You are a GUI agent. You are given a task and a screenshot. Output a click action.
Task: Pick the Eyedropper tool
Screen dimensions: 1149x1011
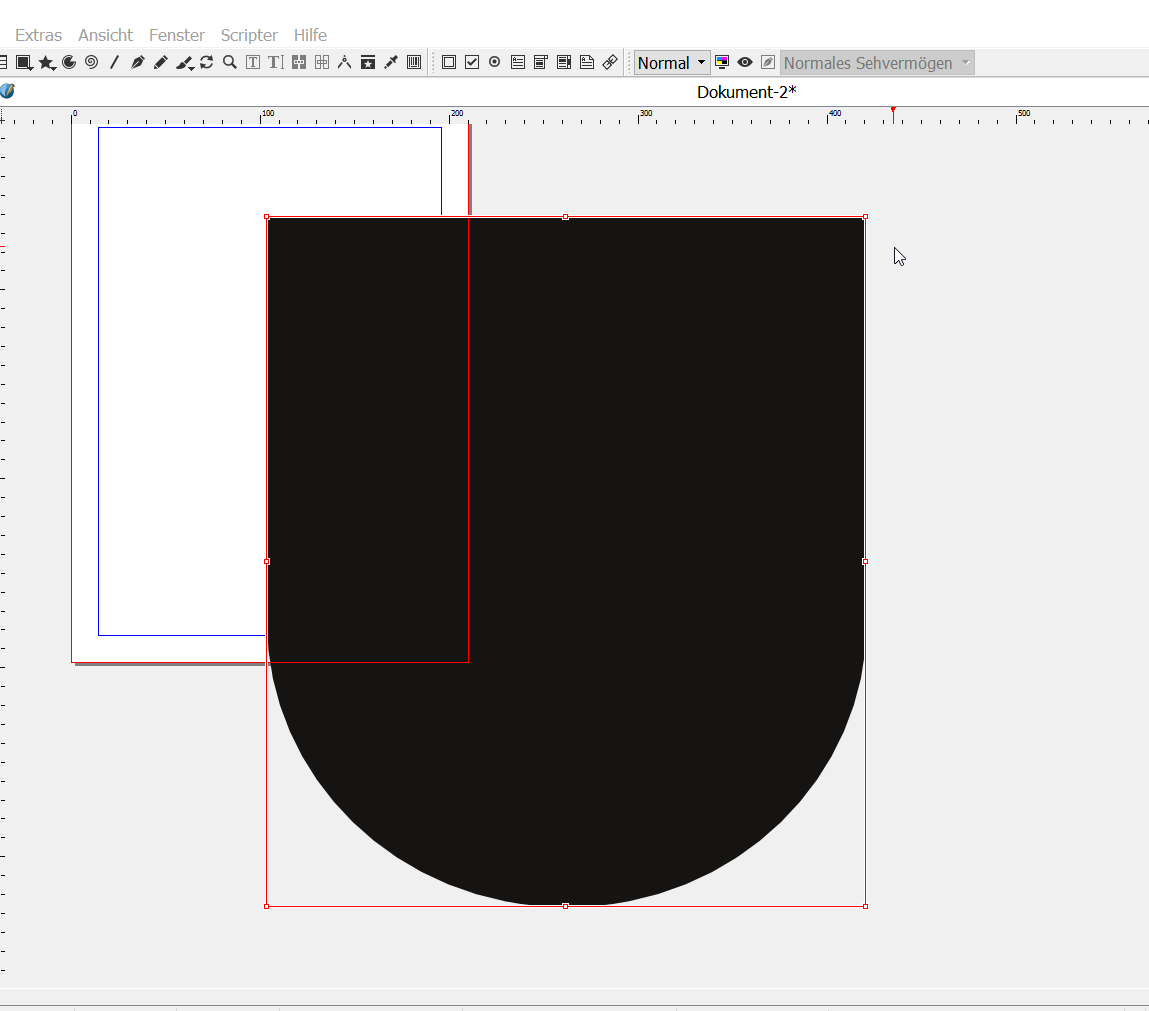tap(391, 62)
